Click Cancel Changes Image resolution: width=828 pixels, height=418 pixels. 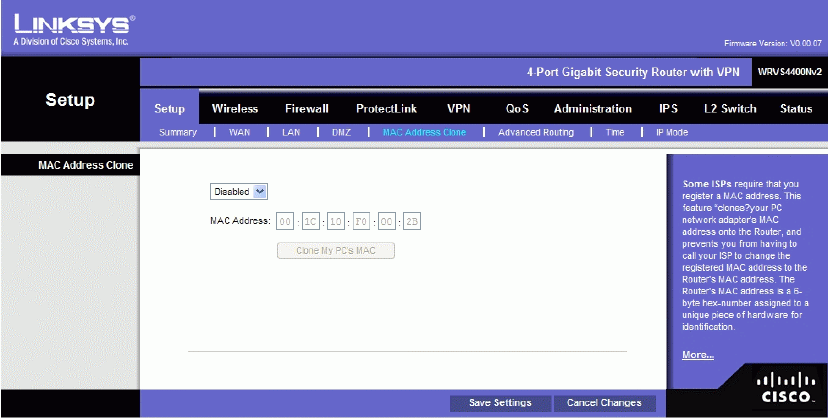pyautogui.click(x=604, y=403)
